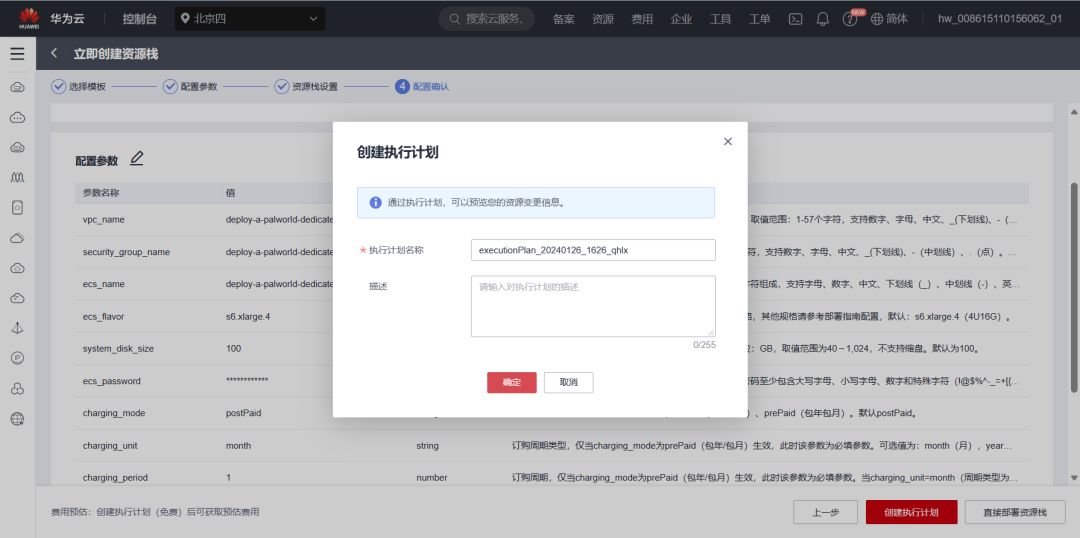Click the charging_unit parameter name

pos(110,446)
